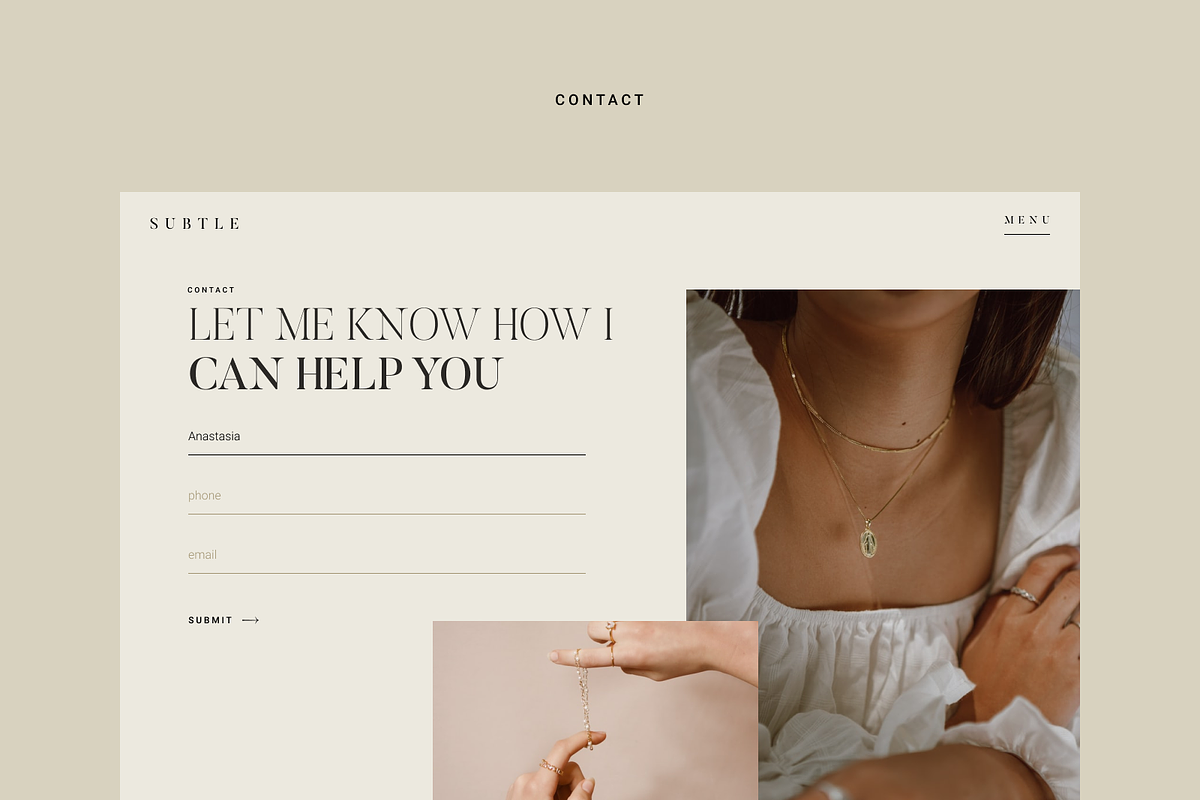Click the ring on the woman's hand
1200x800 pixels.
[x=1023, y=595]
